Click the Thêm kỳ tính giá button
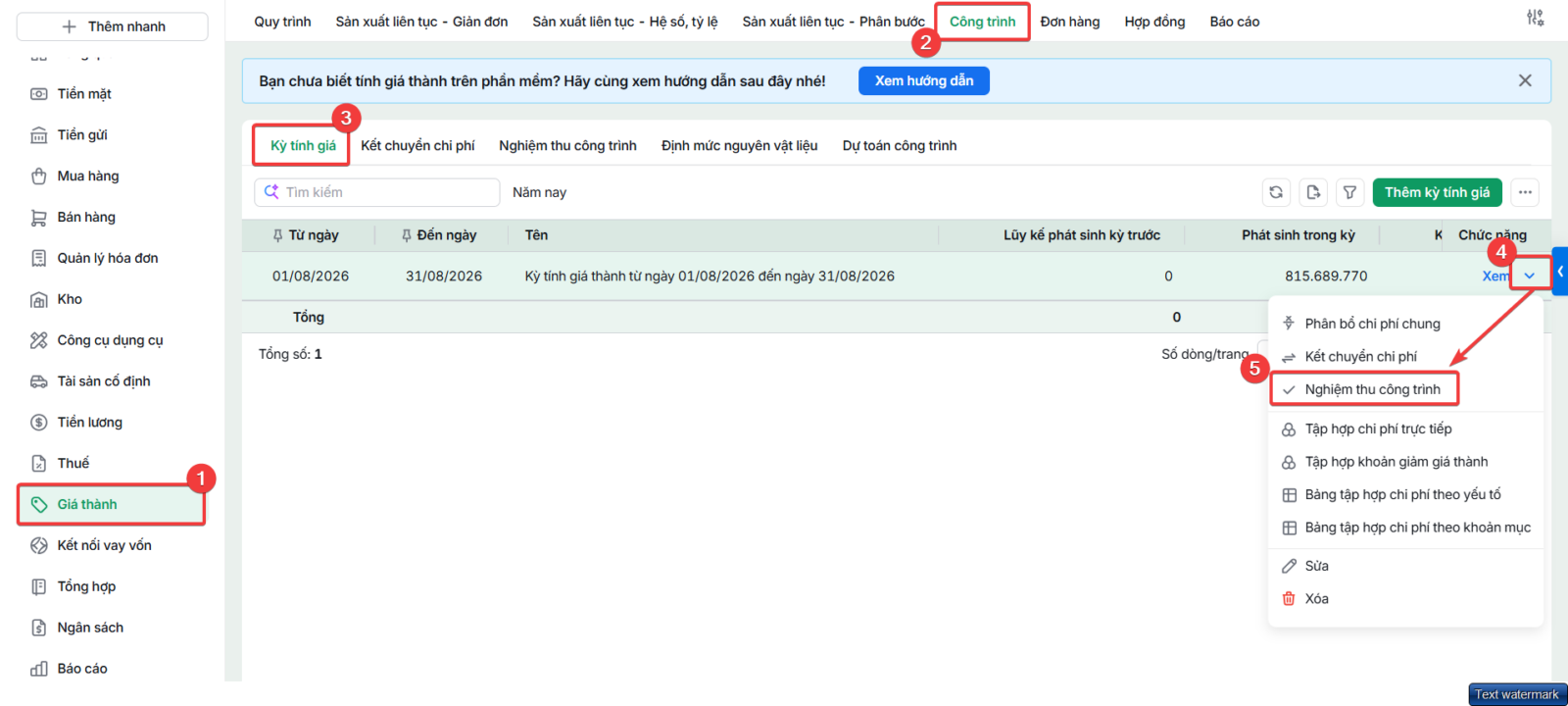The image size is (1568, 706). 1437,192
